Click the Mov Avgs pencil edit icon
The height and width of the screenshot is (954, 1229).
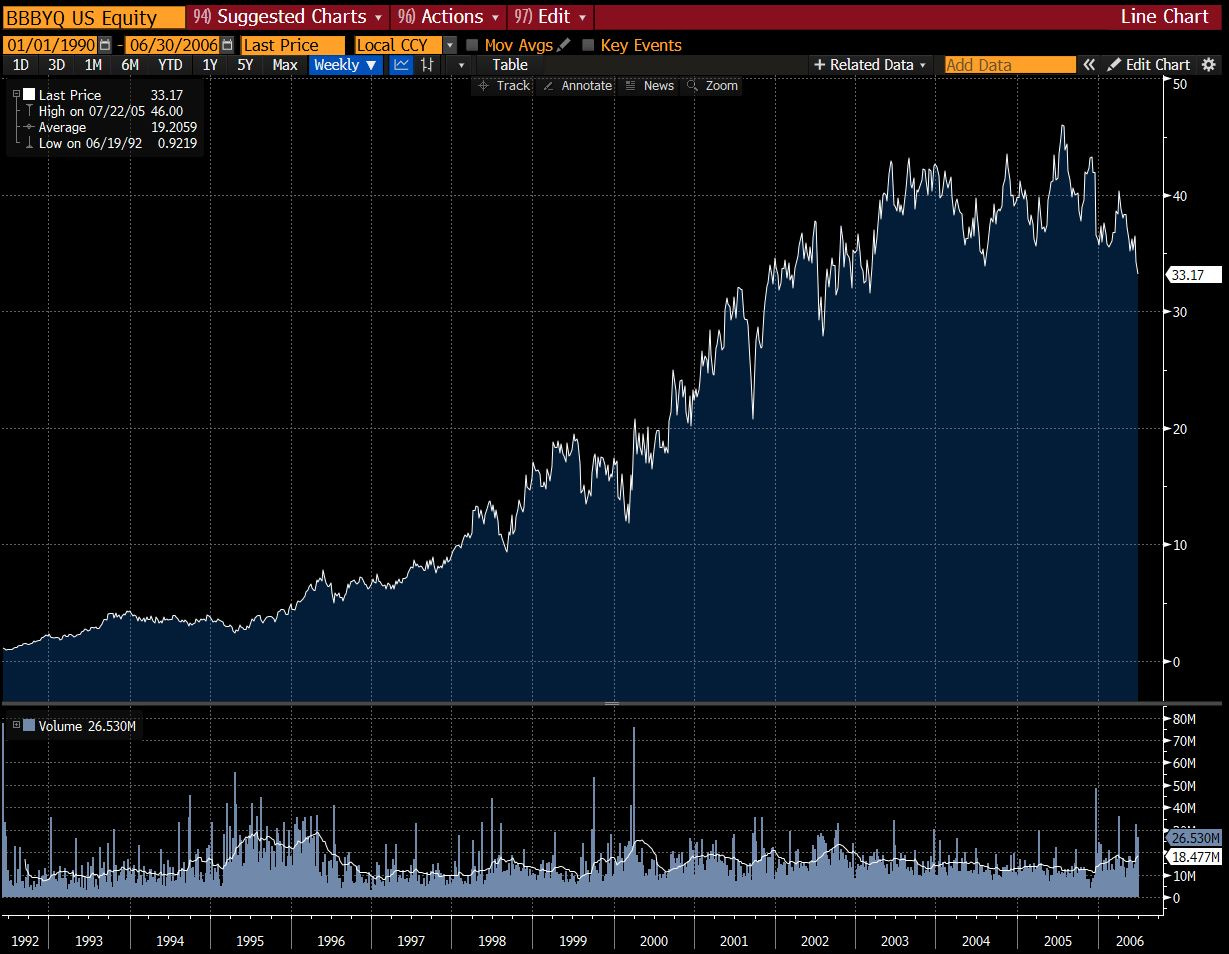[x=564, y=45]
